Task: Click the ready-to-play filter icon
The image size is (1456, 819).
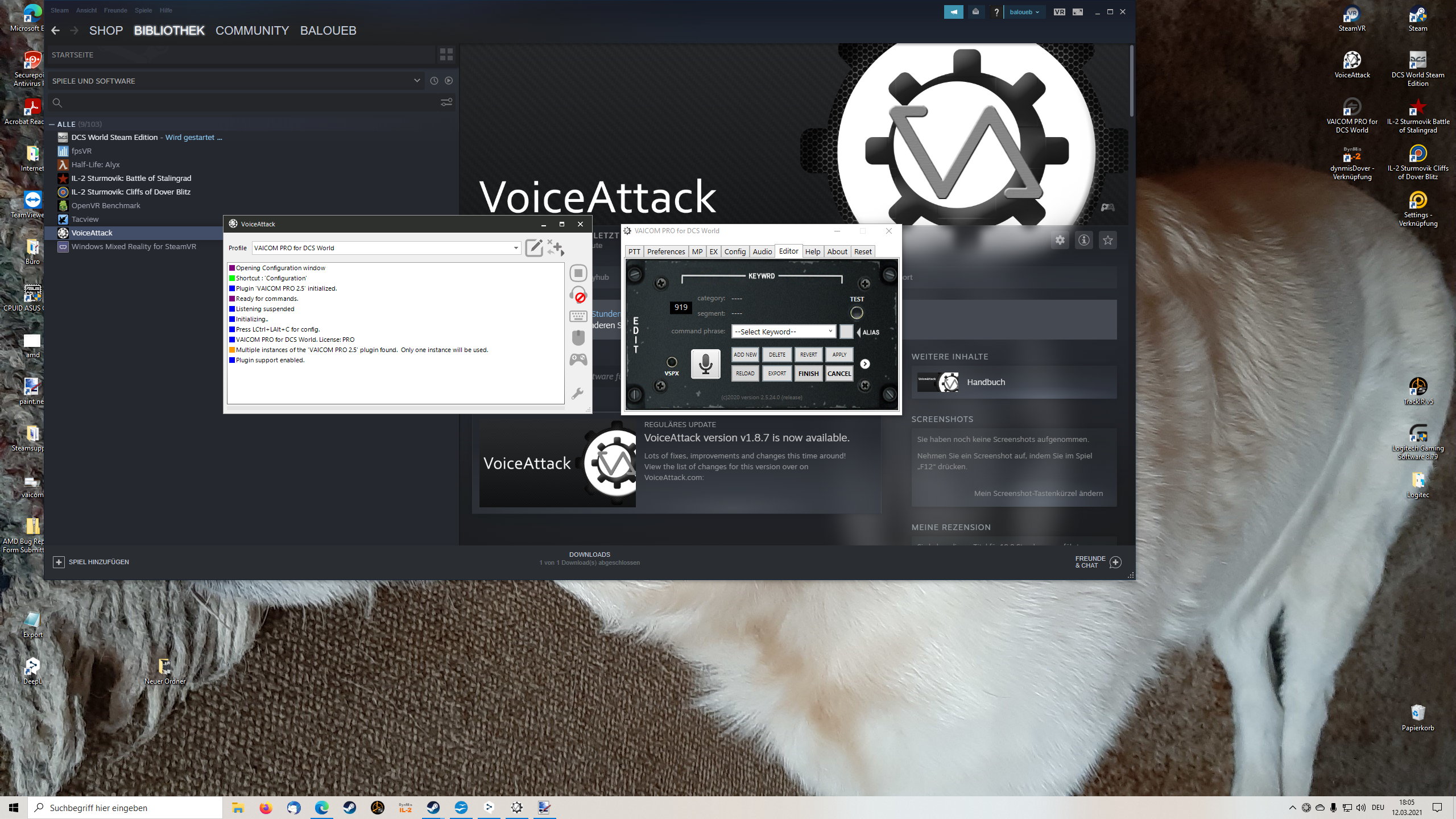Action: [x=449, y=81]
